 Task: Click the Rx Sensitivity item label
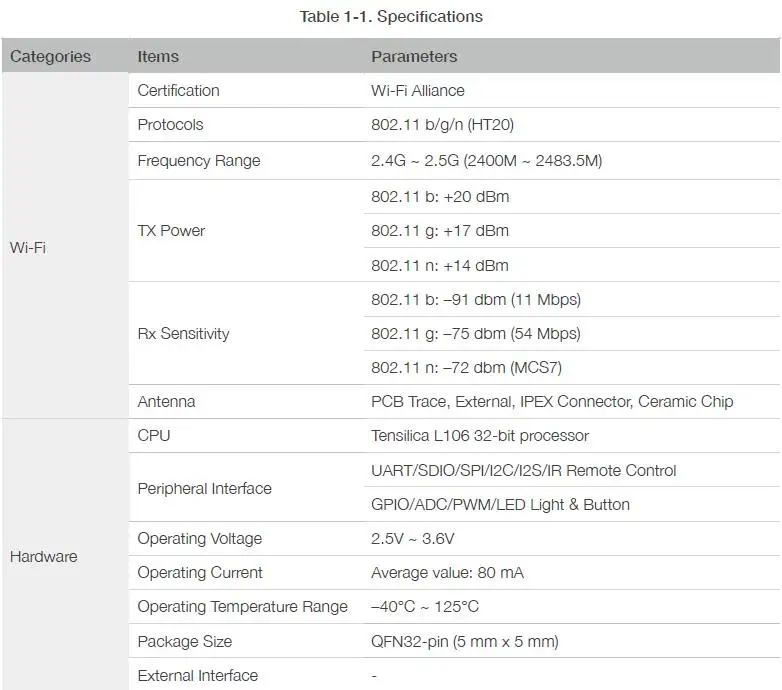183,333
